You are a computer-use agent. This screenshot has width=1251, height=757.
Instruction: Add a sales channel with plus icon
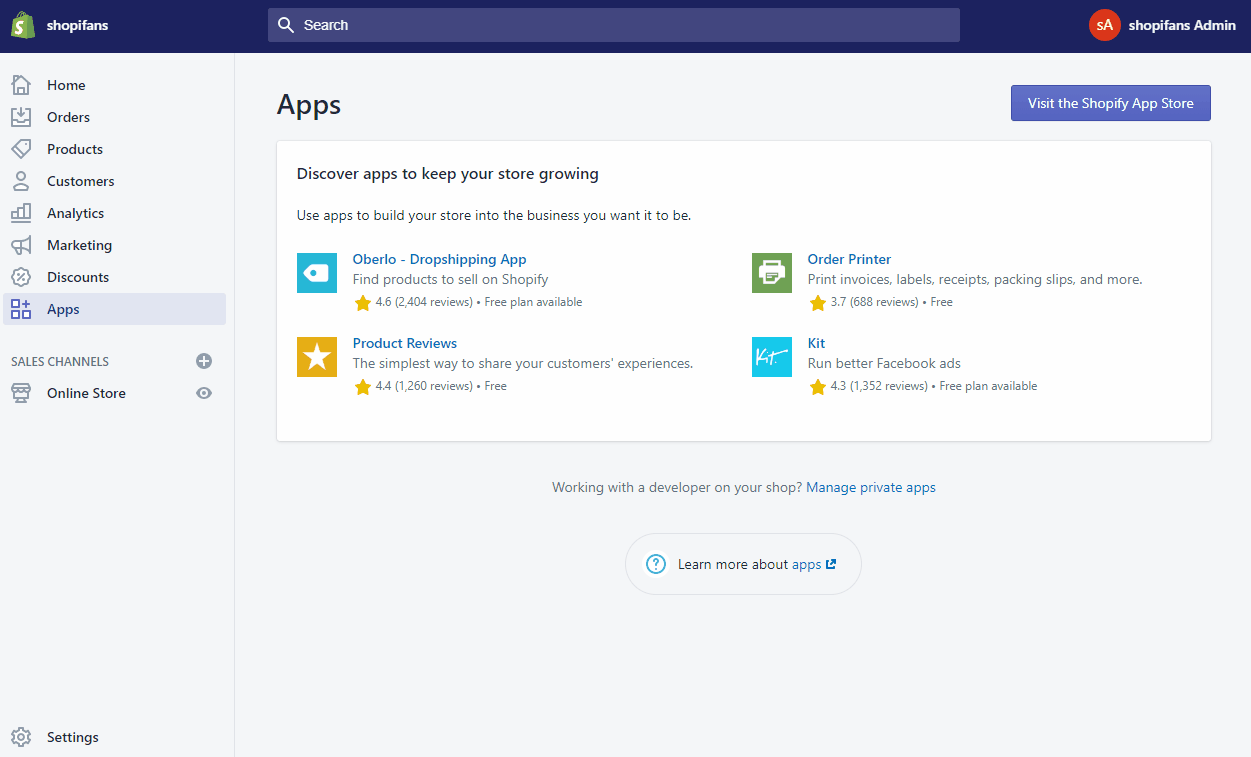tap(204, 361)
